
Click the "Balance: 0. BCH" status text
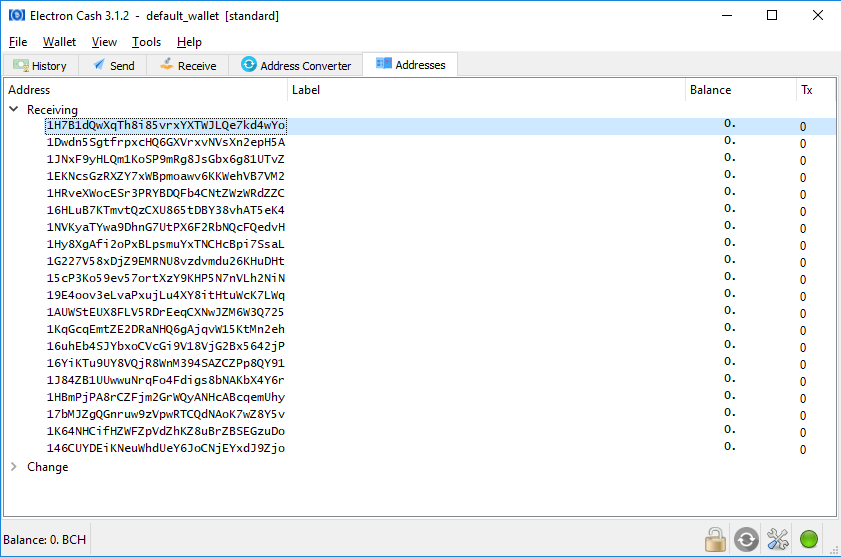coord(45,540)
